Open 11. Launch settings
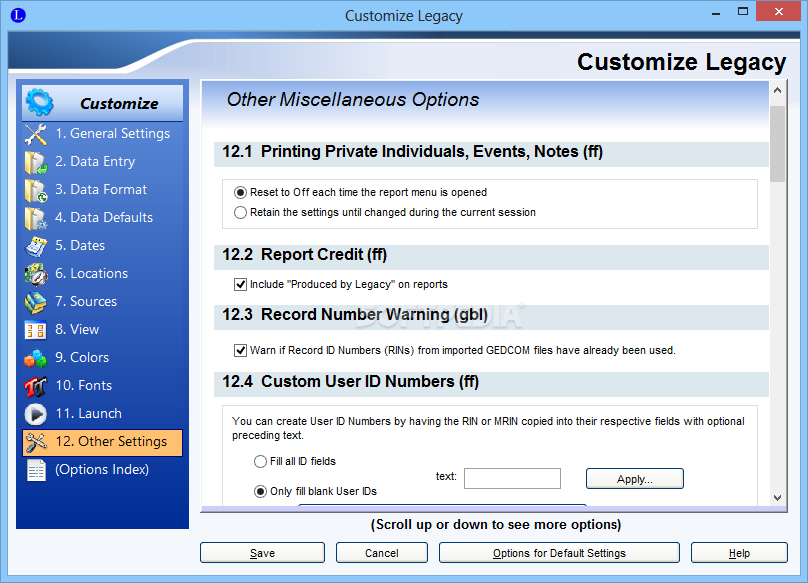Viewport: 808px width, 583px height. [x=89, y=413]
